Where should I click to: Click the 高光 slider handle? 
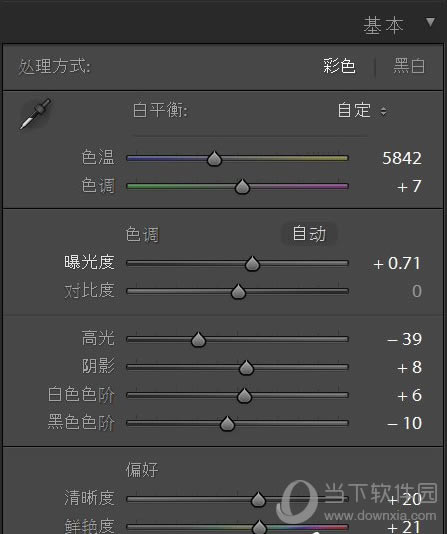tap(198, 340)
